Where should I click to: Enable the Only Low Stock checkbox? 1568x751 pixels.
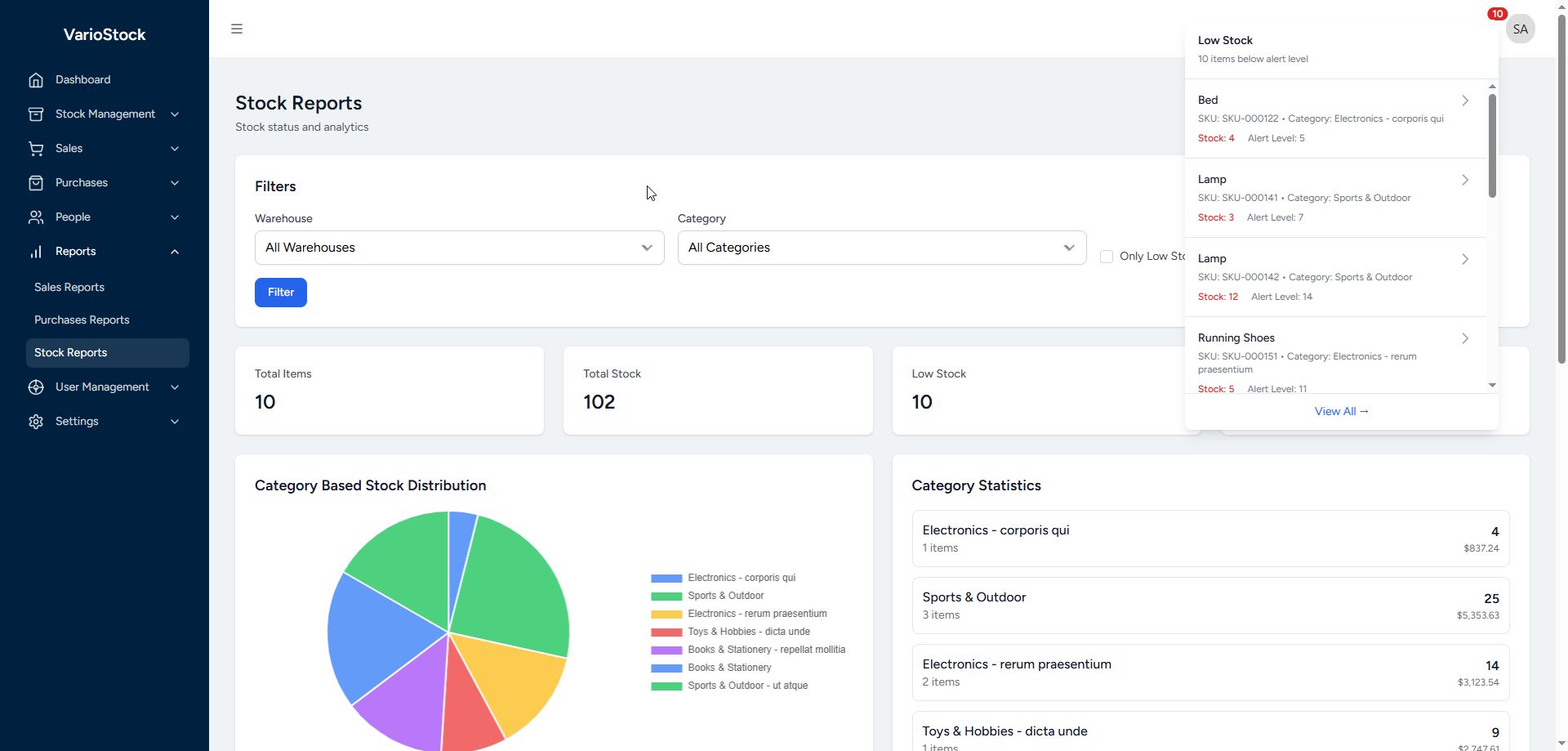coord(1107,257)
